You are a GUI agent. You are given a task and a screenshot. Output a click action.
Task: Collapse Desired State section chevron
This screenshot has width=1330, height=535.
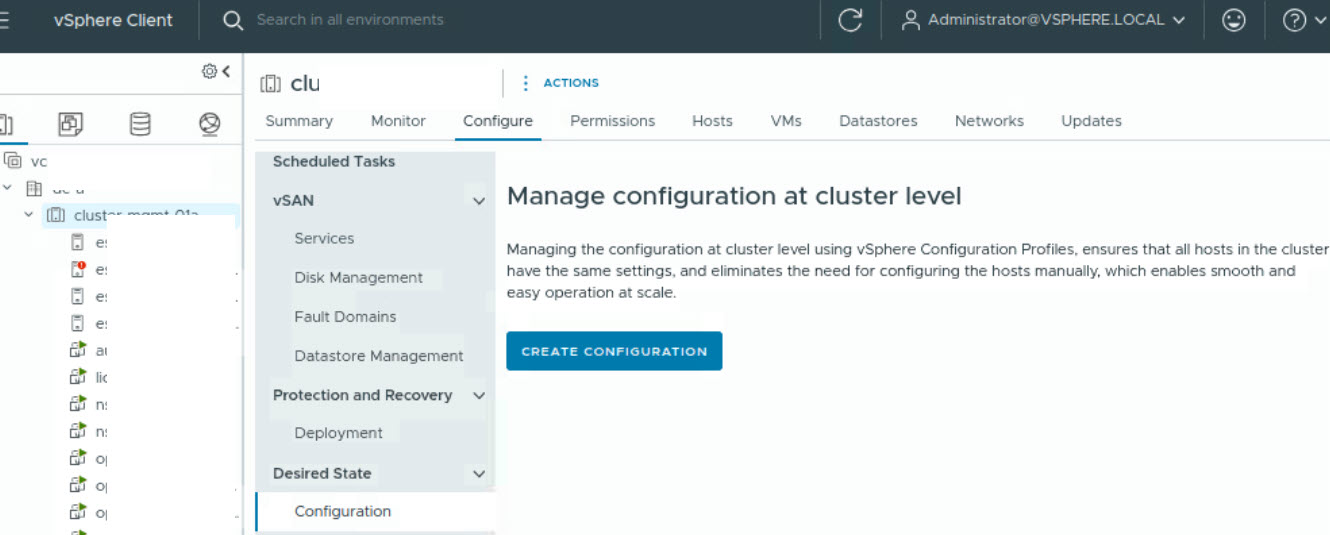pyautogui.click(x=479, y=474)
